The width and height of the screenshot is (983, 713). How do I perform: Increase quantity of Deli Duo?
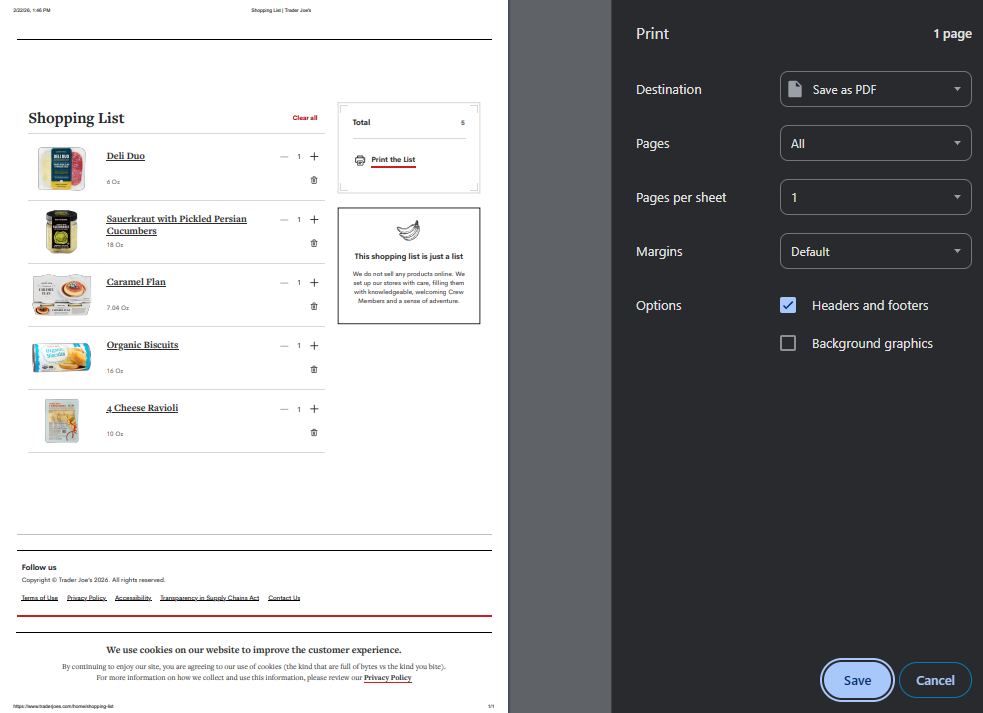314,156
